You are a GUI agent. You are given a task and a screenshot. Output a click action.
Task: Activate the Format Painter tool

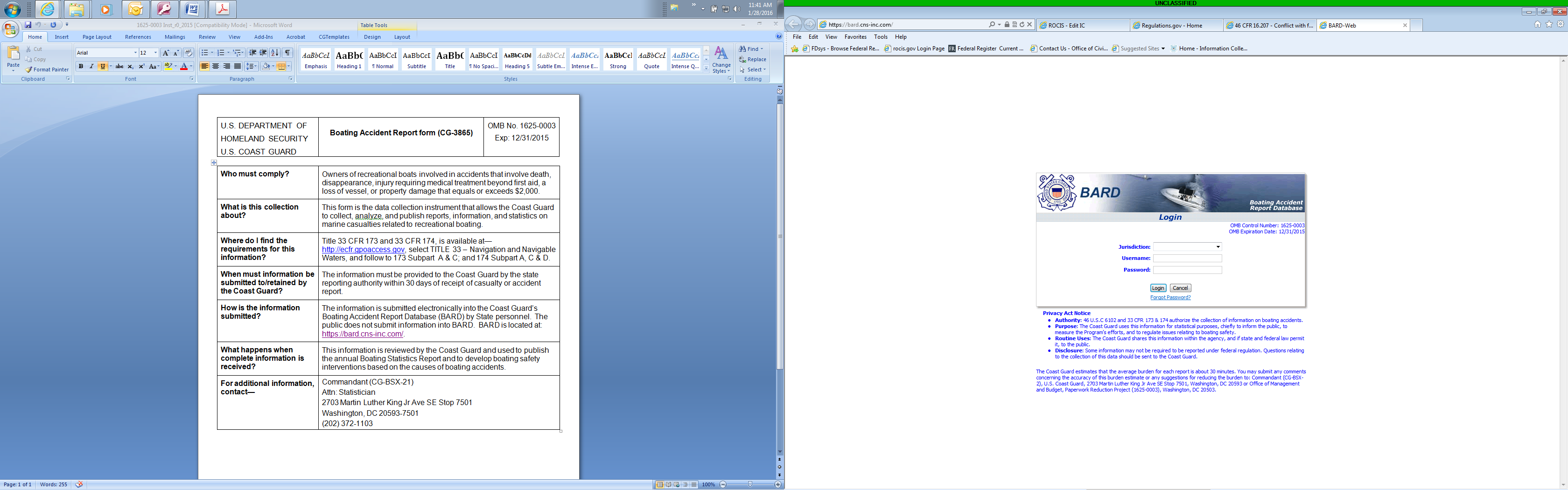tap(47, 70)
